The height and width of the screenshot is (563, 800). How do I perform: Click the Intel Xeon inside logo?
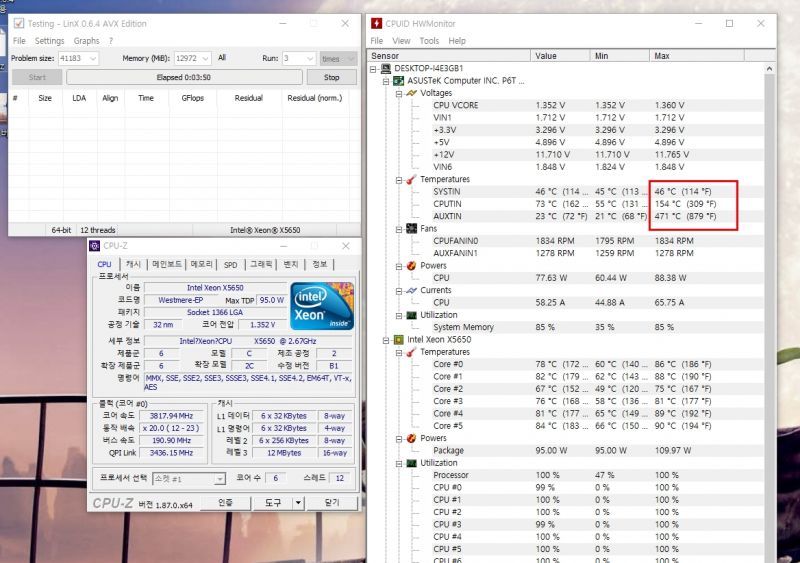[x=322, y=306]
